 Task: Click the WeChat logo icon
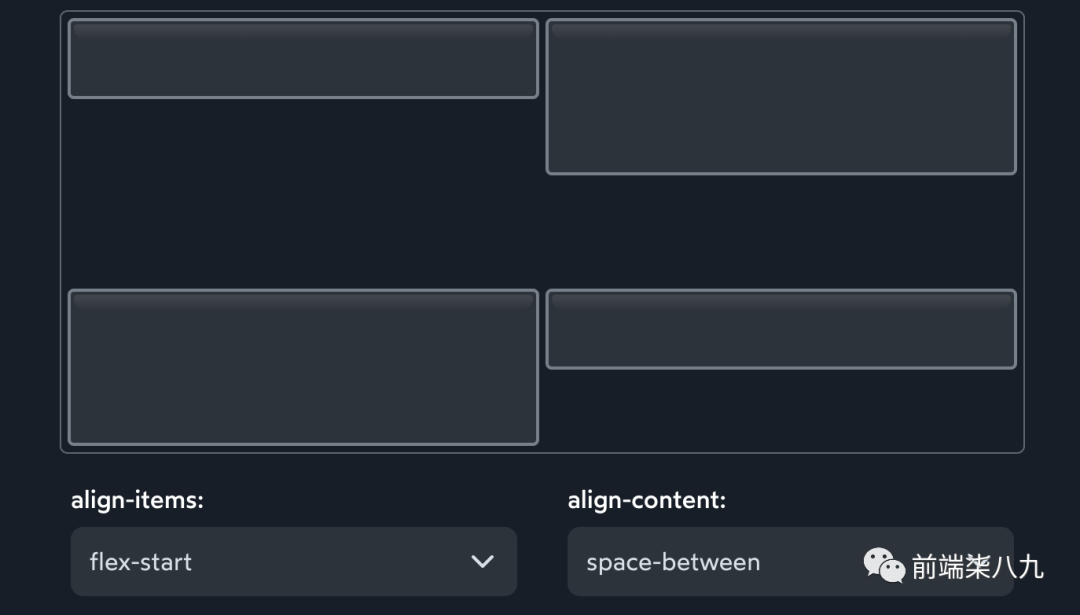click(x=884, y=565)
